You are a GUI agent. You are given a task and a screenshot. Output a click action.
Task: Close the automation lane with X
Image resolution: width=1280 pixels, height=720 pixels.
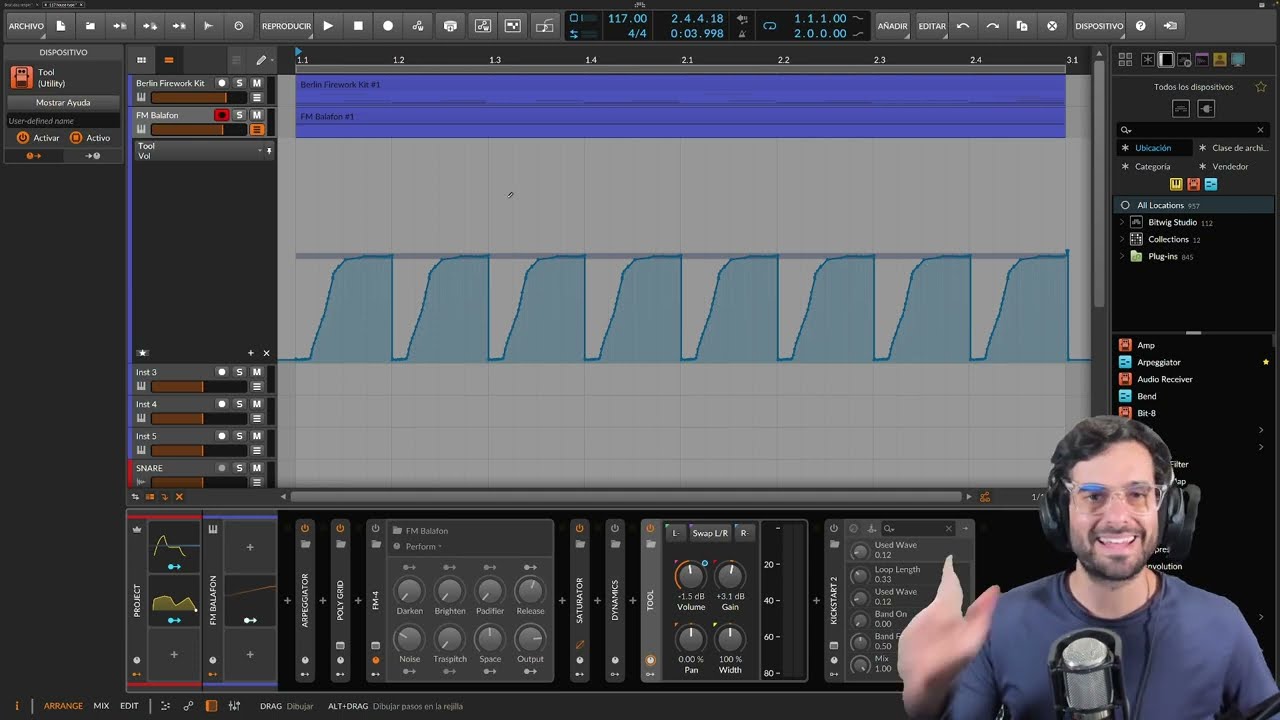click(x=266, y=353)
